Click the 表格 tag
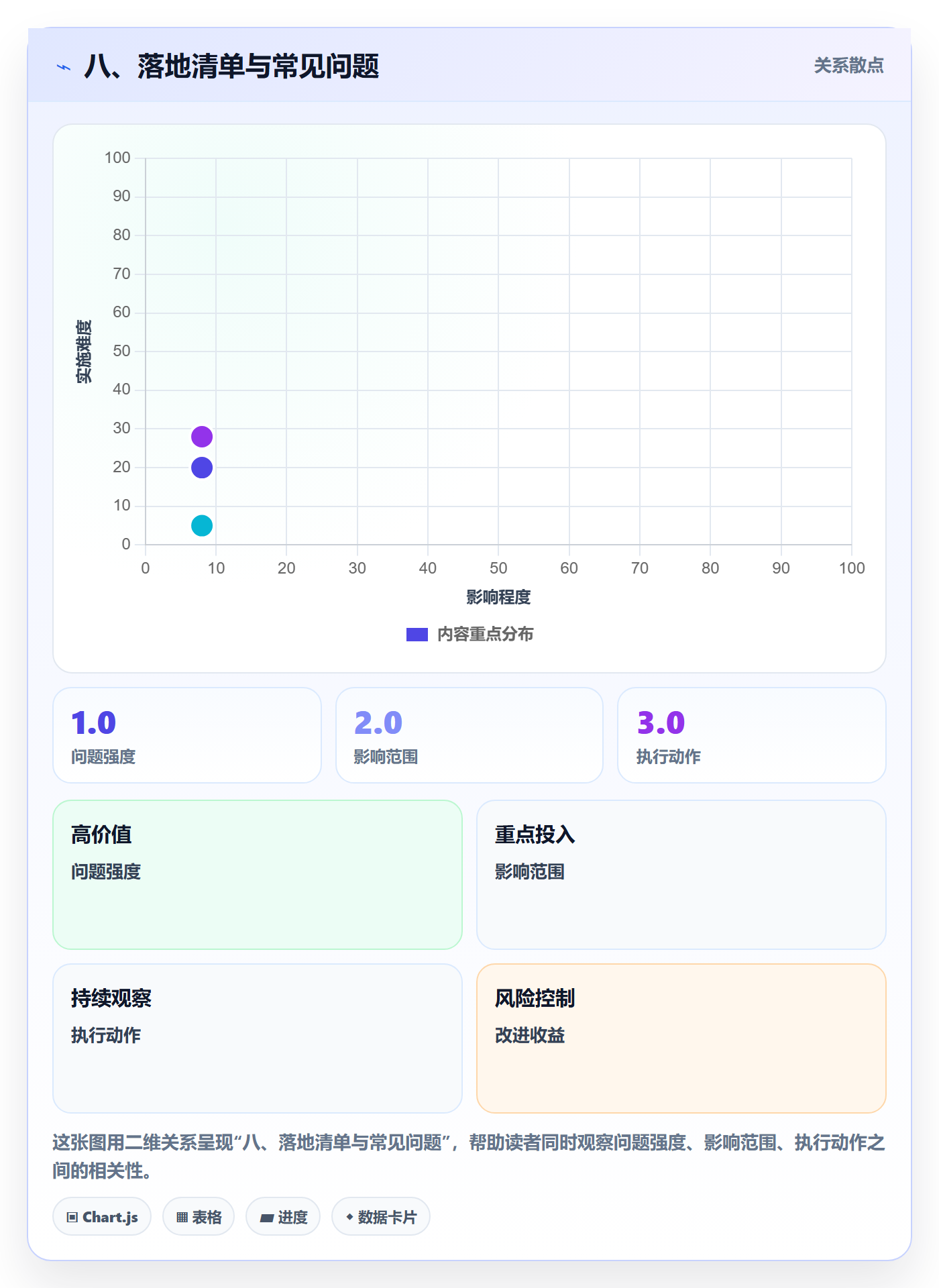The height and width of the screenshot is (1288, 939). (x=199, y=1217)
